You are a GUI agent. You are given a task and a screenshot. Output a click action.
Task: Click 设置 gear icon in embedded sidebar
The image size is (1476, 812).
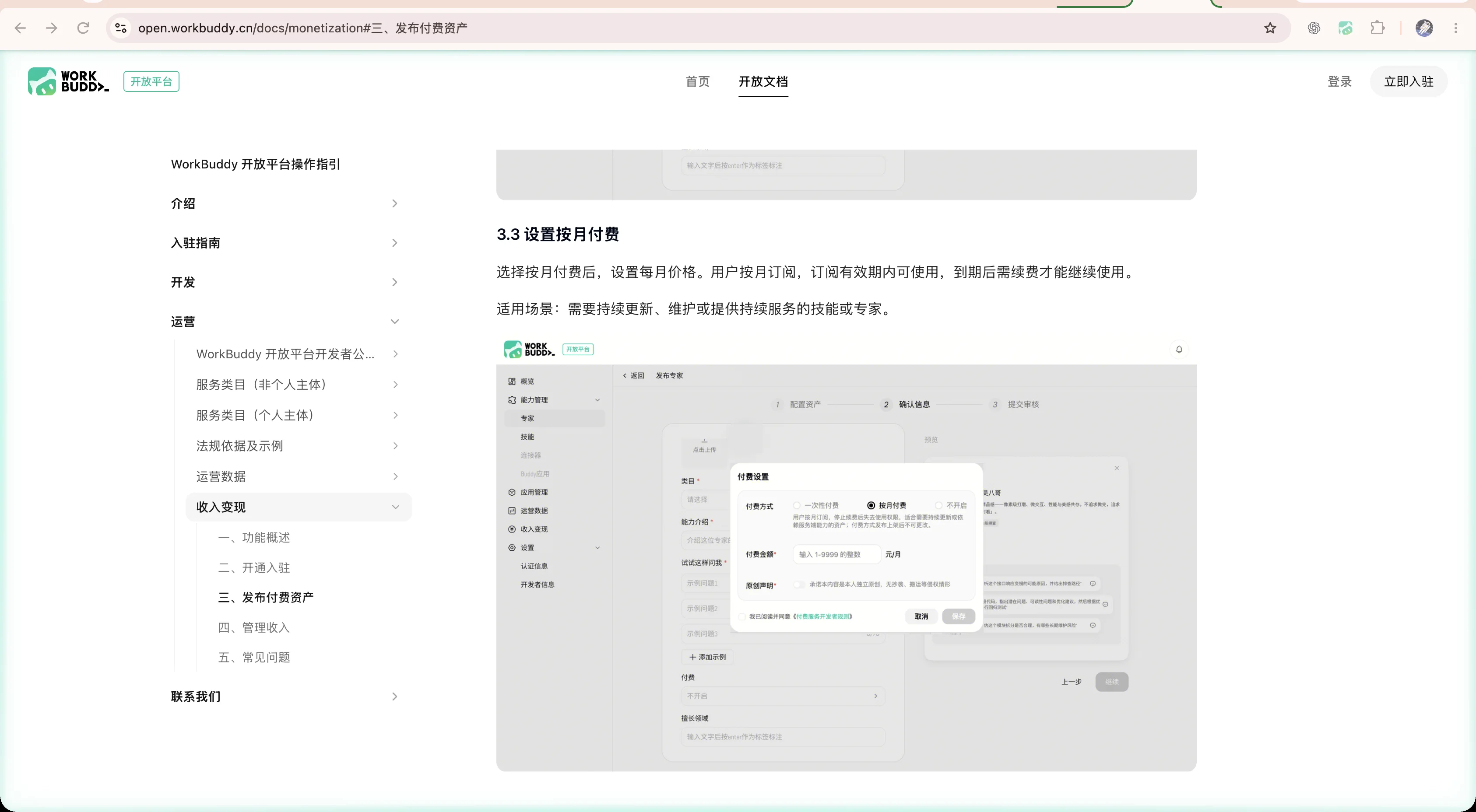click(512, 547)
